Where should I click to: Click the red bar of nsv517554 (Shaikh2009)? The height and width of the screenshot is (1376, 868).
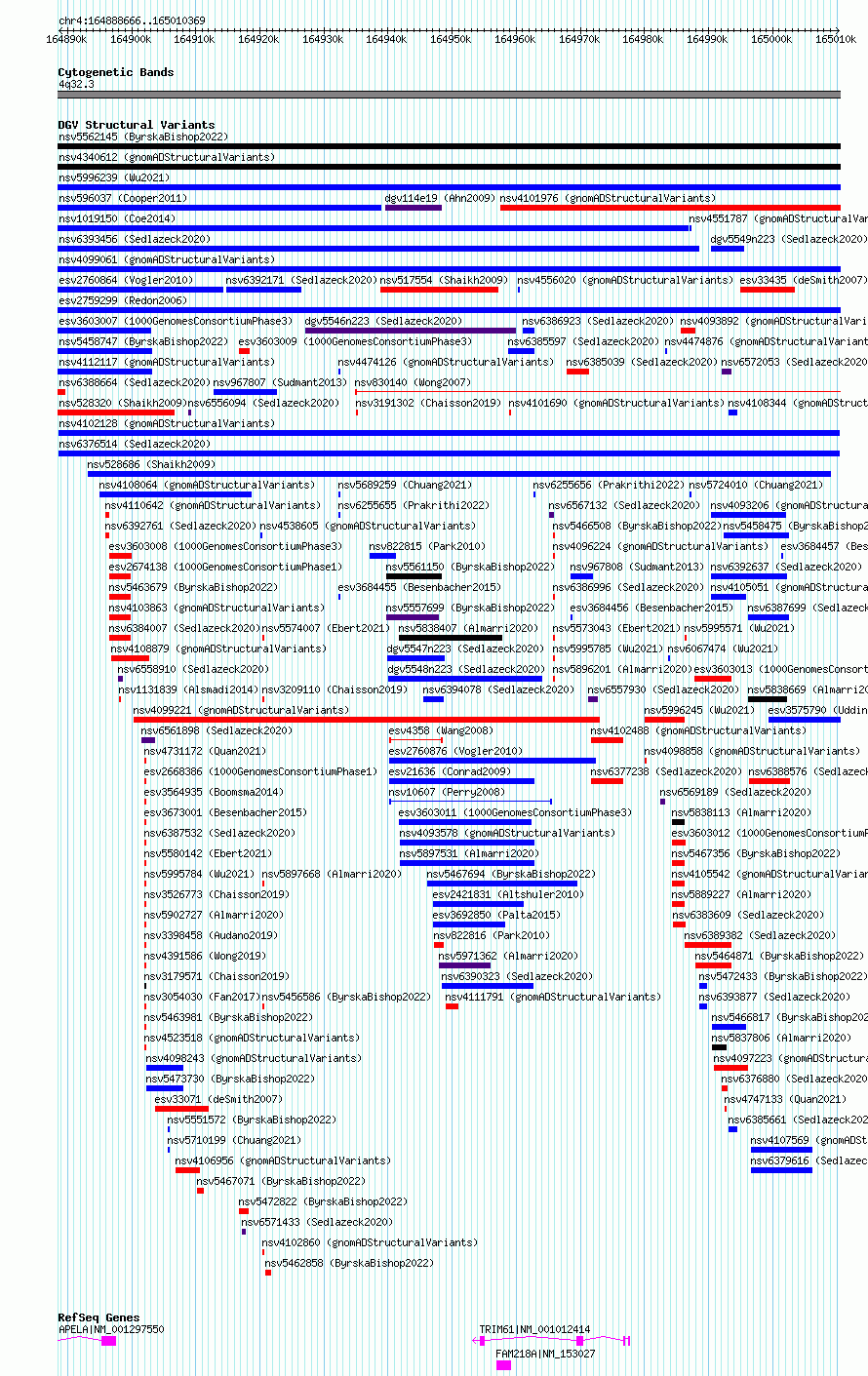pos(439,290)
